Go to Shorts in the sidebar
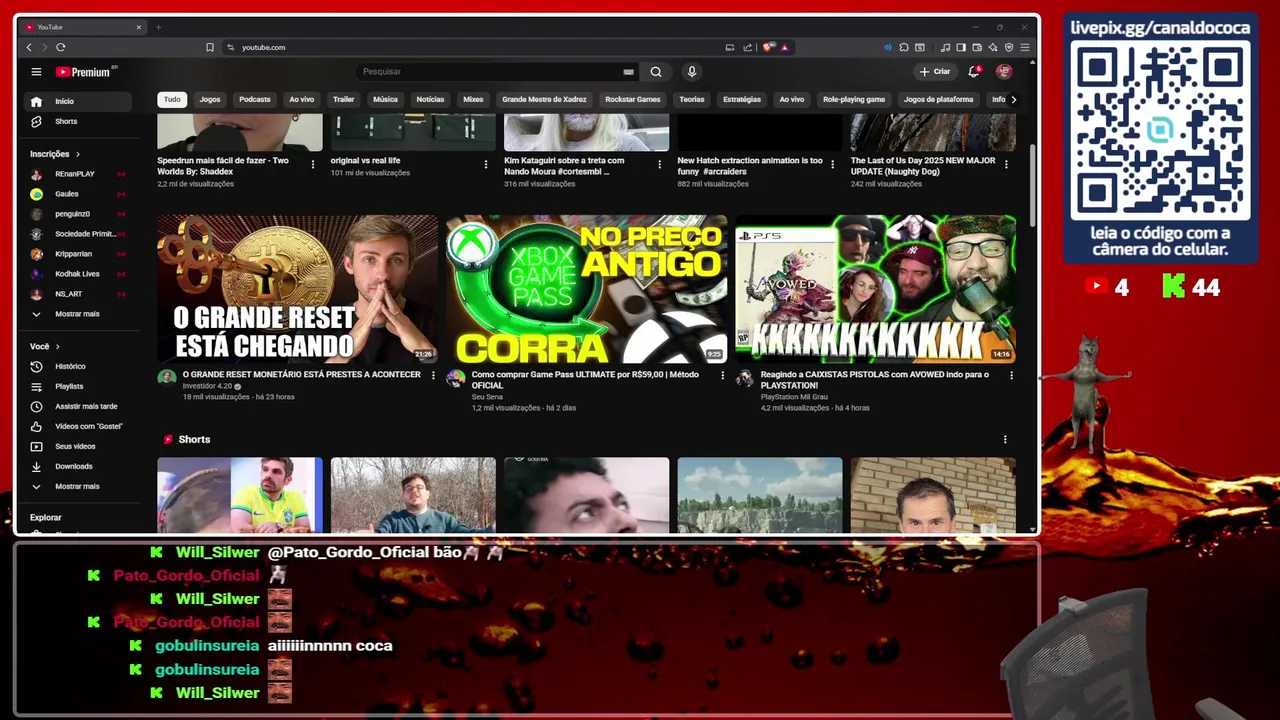The image size is (1280, 720). click(78, 121)
